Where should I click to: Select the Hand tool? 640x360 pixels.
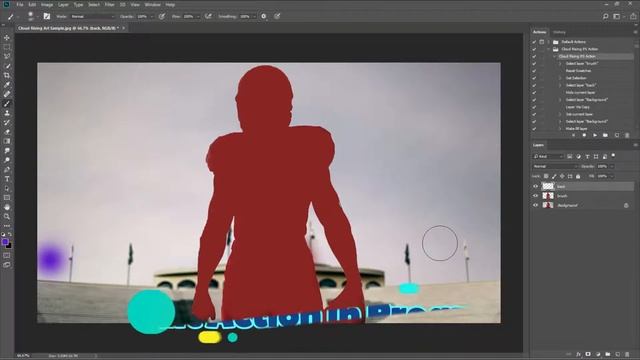[7, 207]
